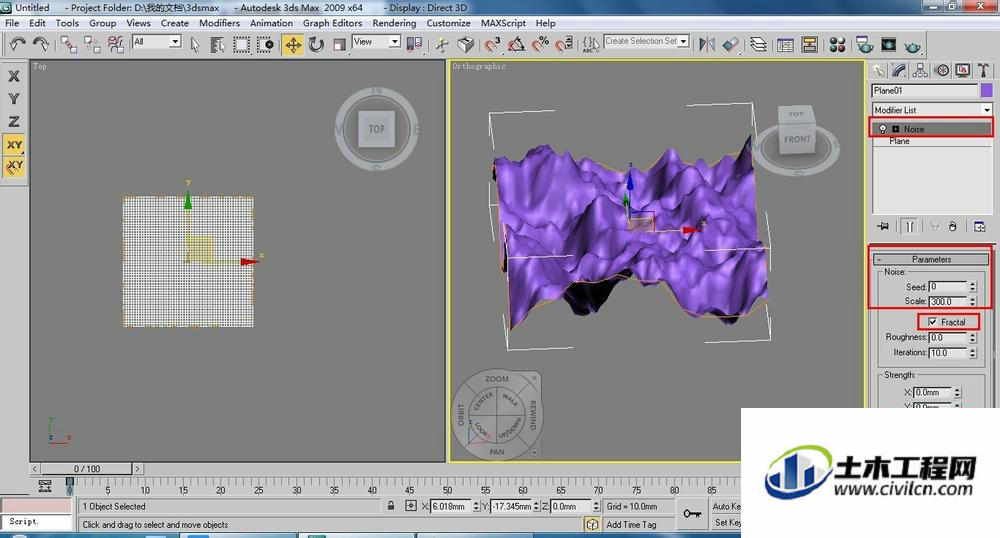The width and height of the screenshot is (1000, 538).
Task: Click the Seed value field
Action: (x=948, y=287)
